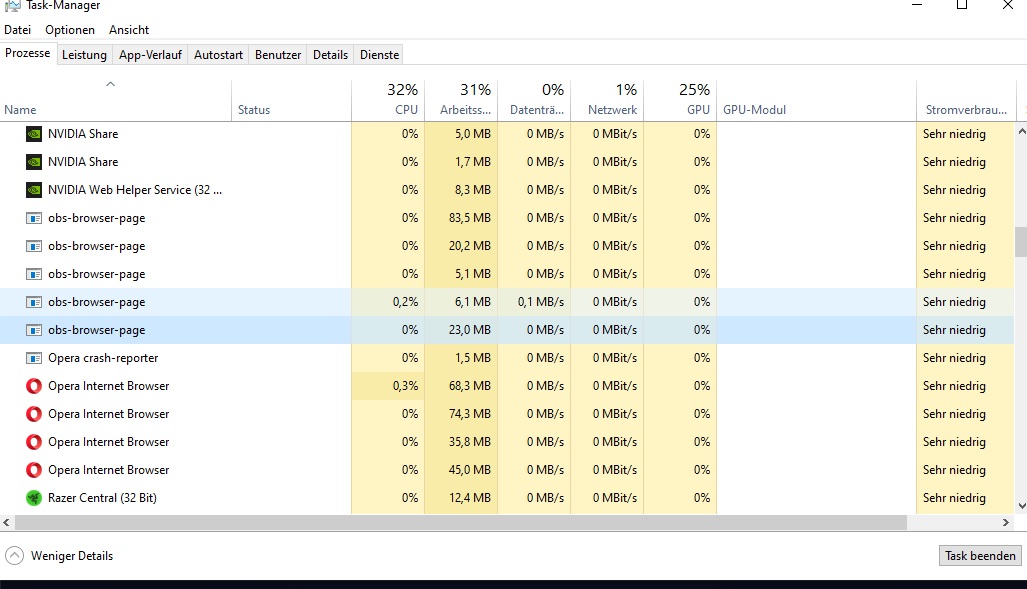This screenshot has width=1027, height=589.
Task: Collapse view with Weniger Details
Action: click(x=60, y=556)
